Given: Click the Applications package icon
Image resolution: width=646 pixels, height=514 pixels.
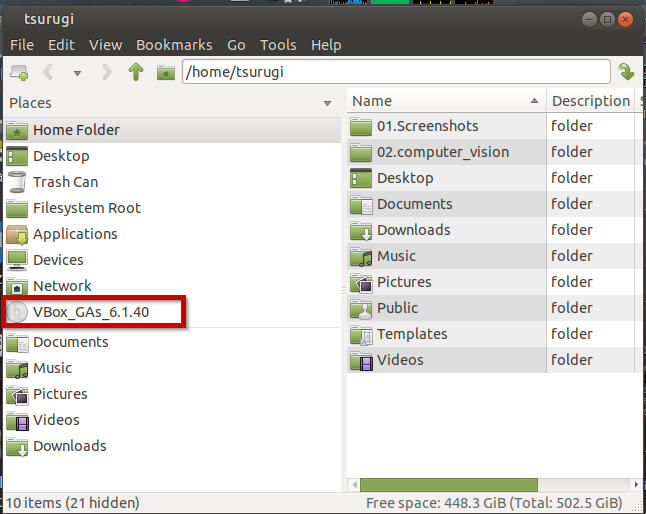Looking at the screenshot, I should (17, 234).
